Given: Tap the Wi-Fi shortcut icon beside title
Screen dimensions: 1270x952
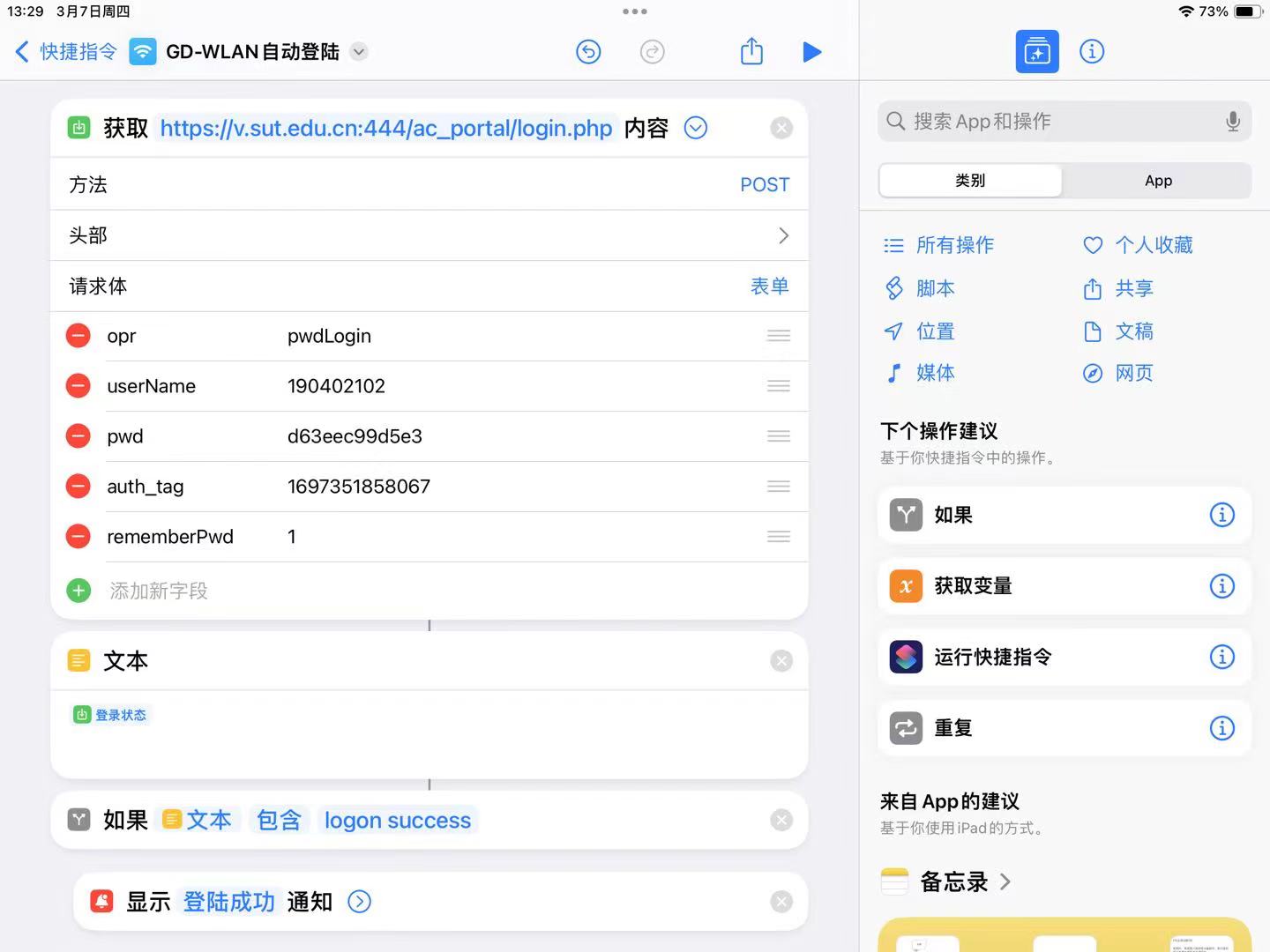Looking at the screenshot, I should [x=142, y=52].
